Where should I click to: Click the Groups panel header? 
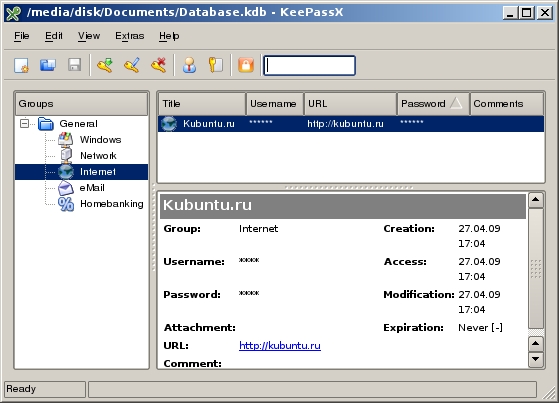(81, 104)
